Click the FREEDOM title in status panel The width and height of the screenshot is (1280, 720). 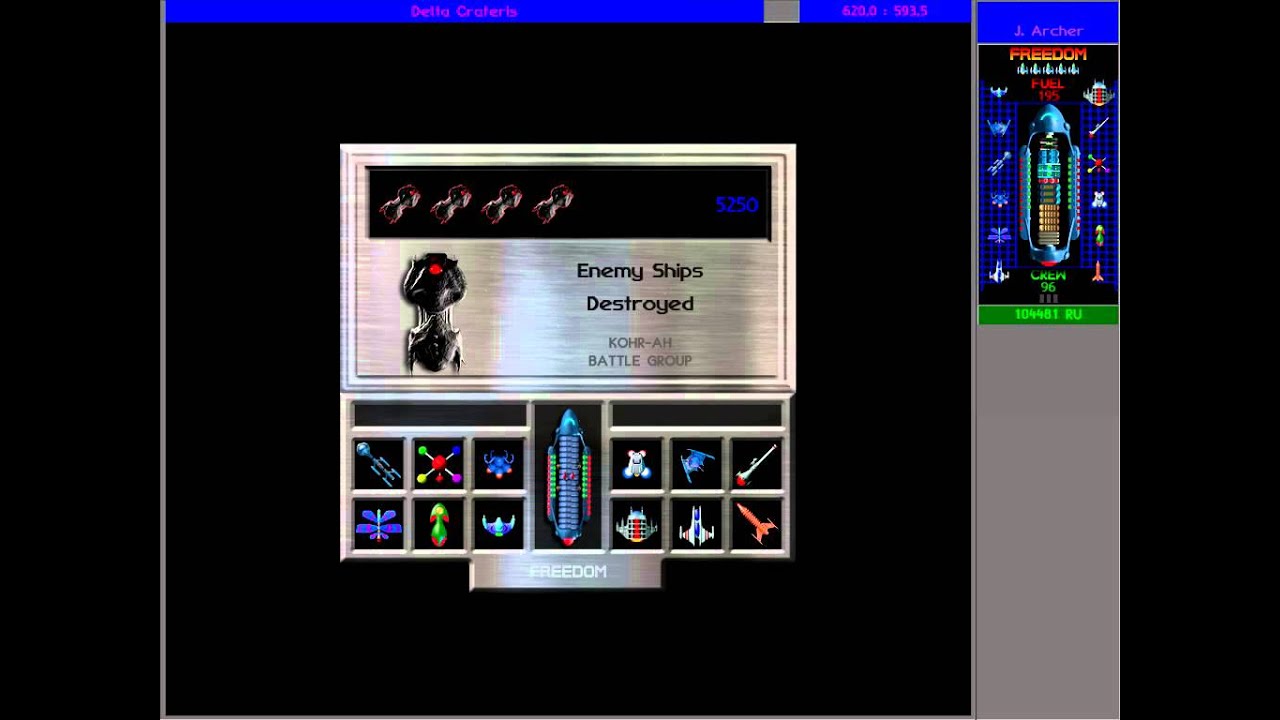[1048, 54]
